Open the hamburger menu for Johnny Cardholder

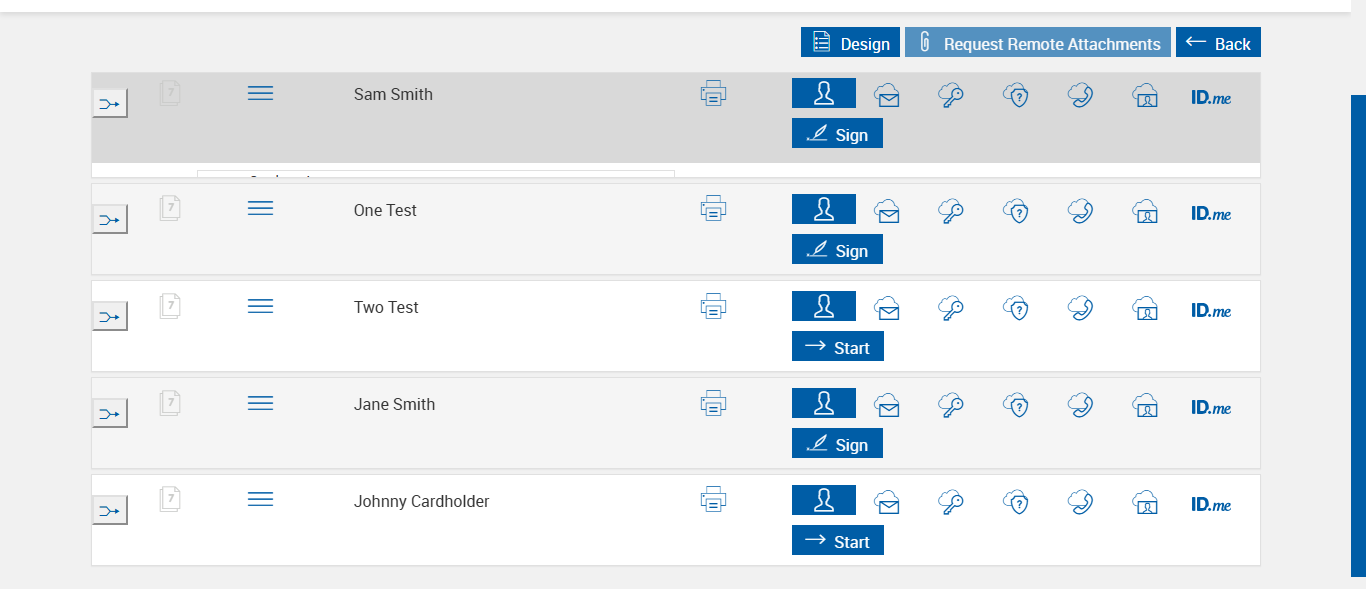[x=260, y=499]
